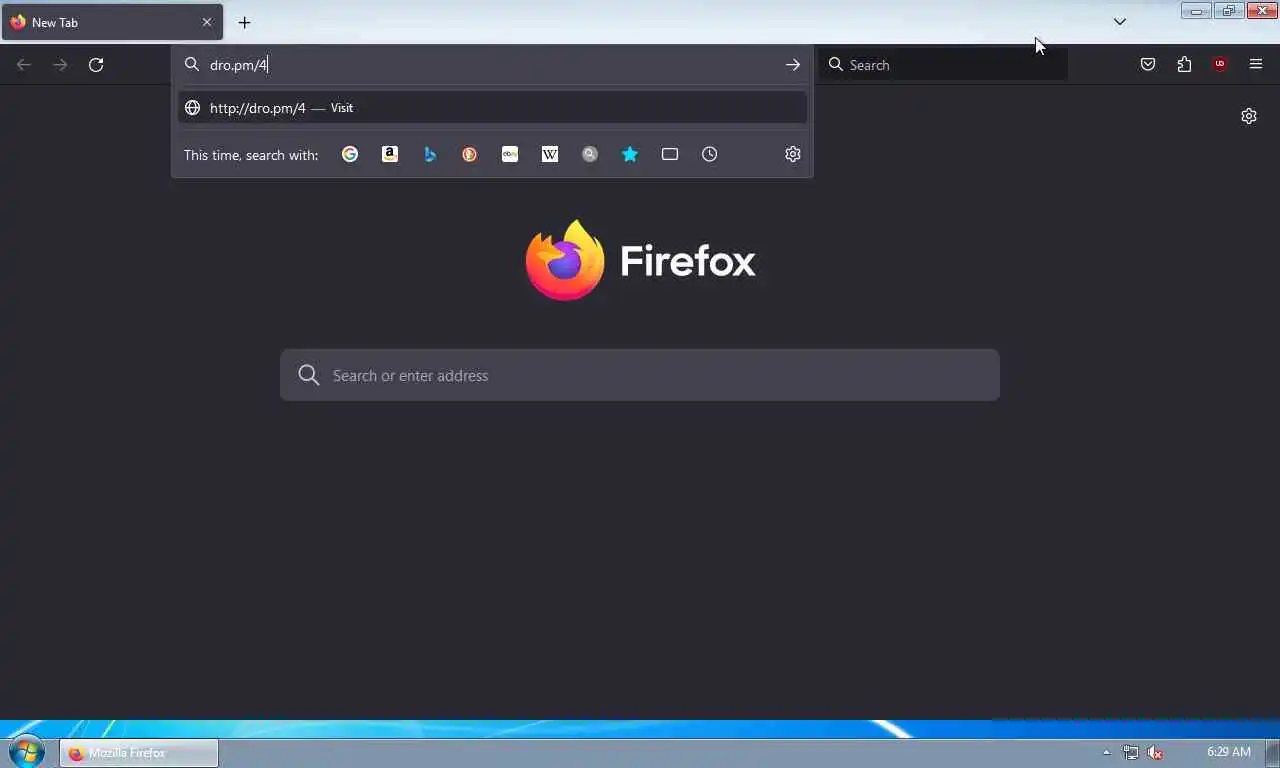The width and height of the screenshot is (1280, 768).
Task: Search this time with DuckDuckGo
Action: (470, 154)
